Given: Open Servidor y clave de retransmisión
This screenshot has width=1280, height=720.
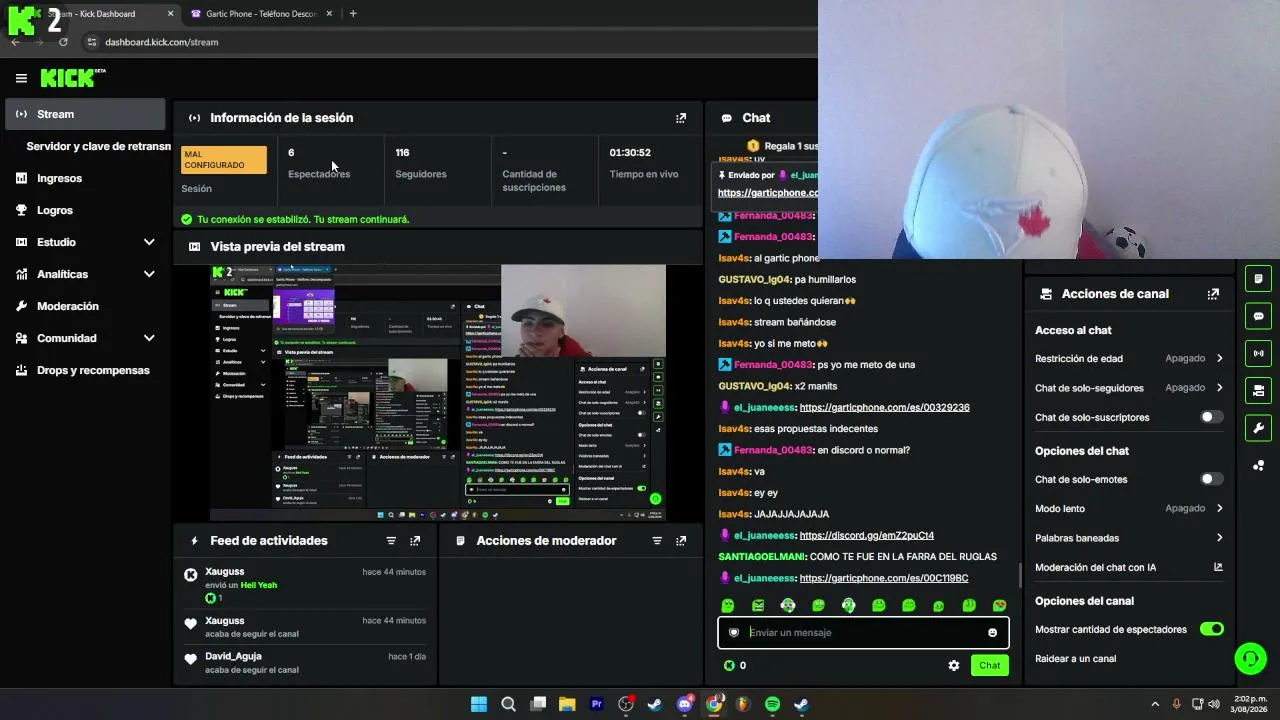Looking at the screenshot, I should pos(98,146).
